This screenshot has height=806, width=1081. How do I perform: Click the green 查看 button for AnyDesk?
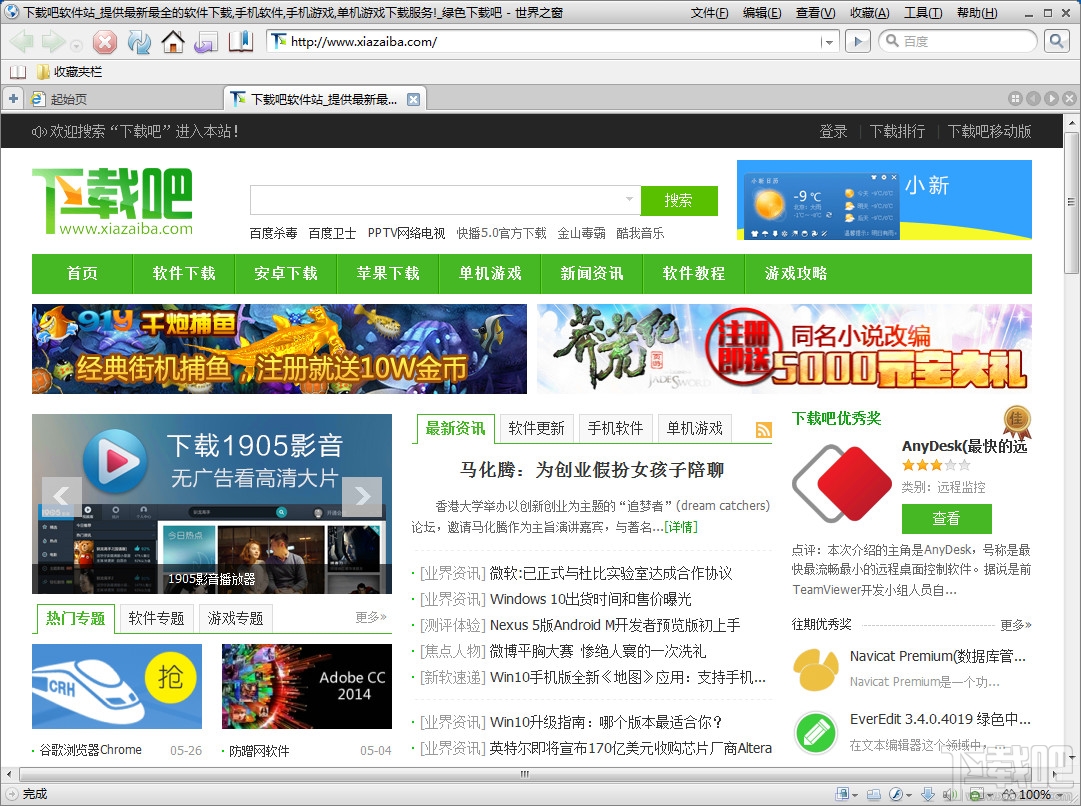click(947, 518)
